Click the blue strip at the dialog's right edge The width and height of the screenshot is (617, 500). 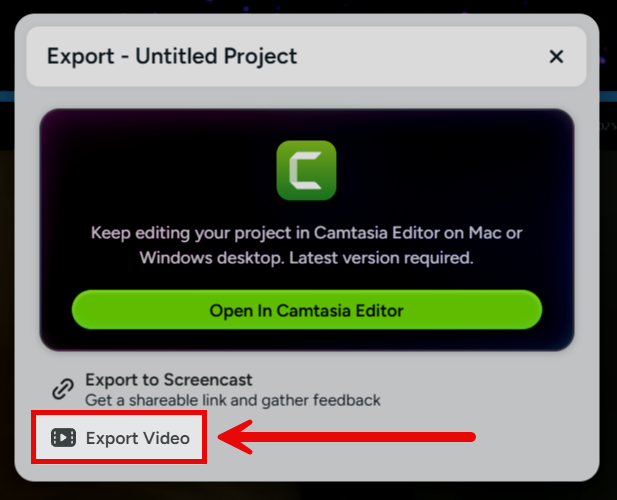point(608,96)
